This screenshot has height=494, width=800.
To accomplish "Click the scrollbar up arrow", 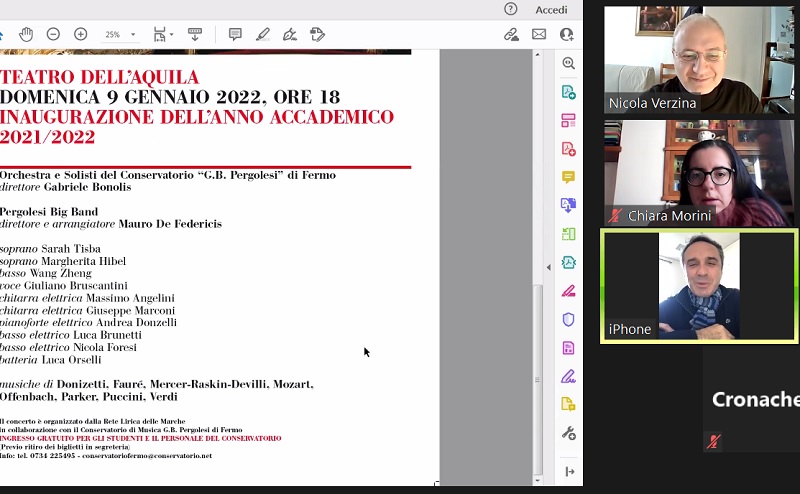I will [537, 54].
